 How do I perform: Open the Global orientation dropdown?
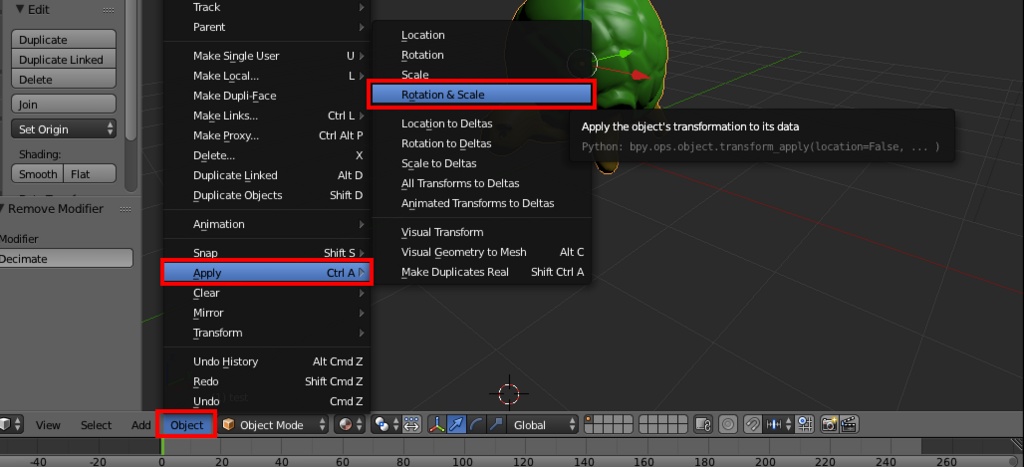(543, 425)
